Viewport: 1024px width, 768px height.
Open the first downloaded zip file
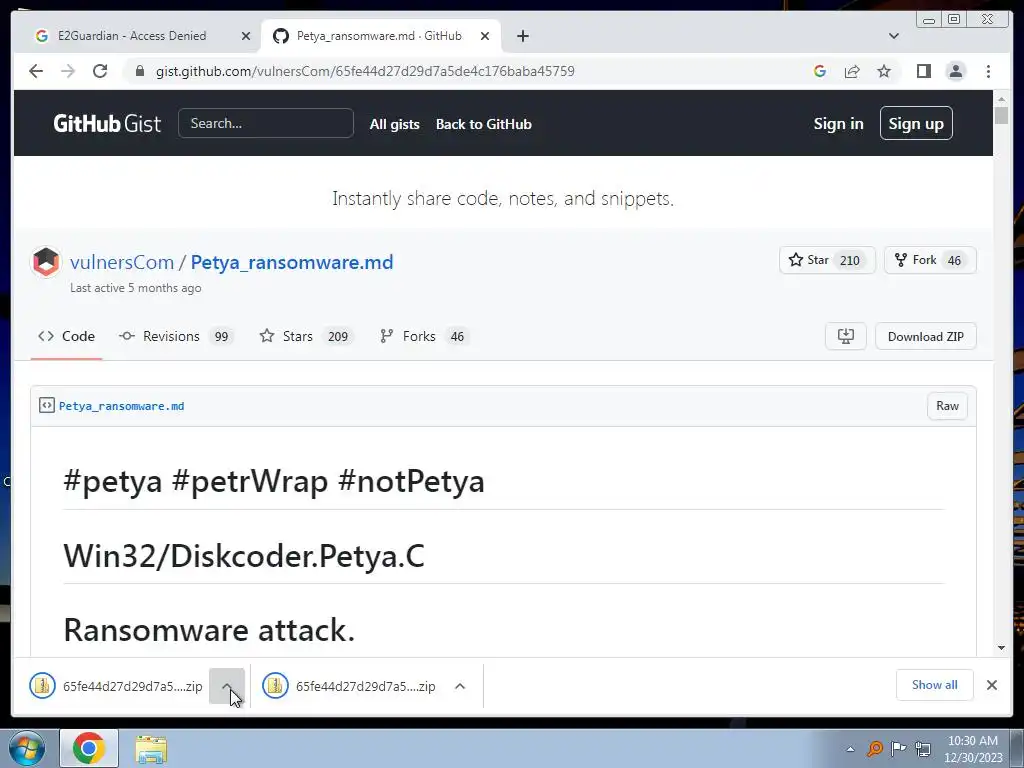(x=116, y=686)
